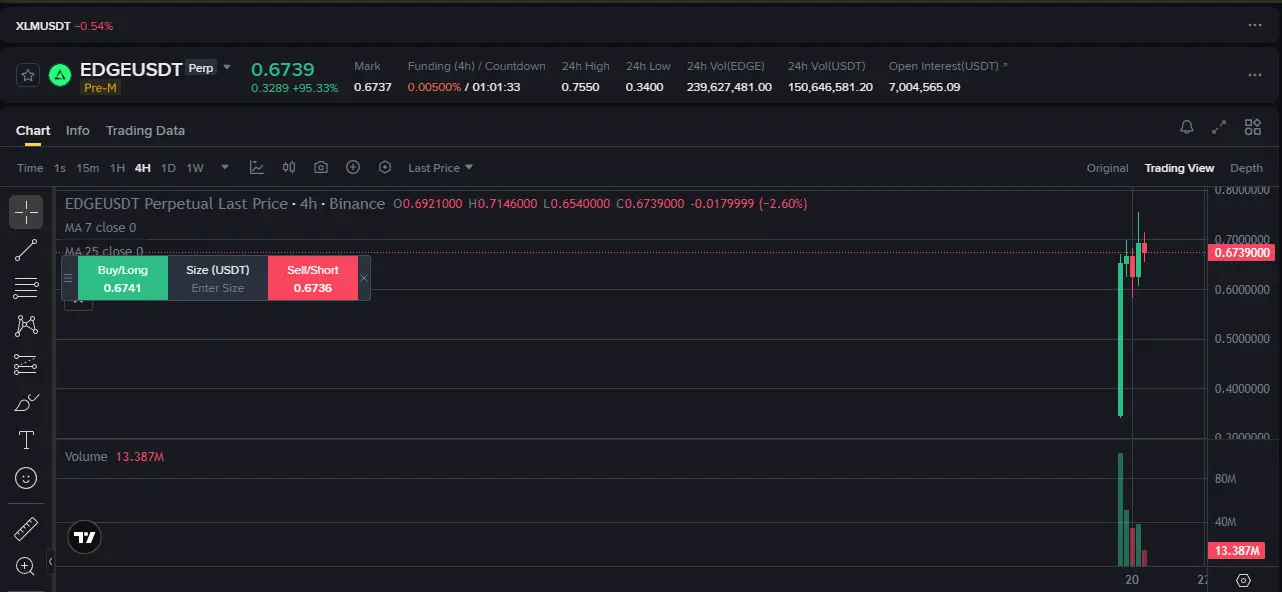Click the Perp contract type badge
The width and height of the screenshot is (1282, 592).
[x=201, y=68]
